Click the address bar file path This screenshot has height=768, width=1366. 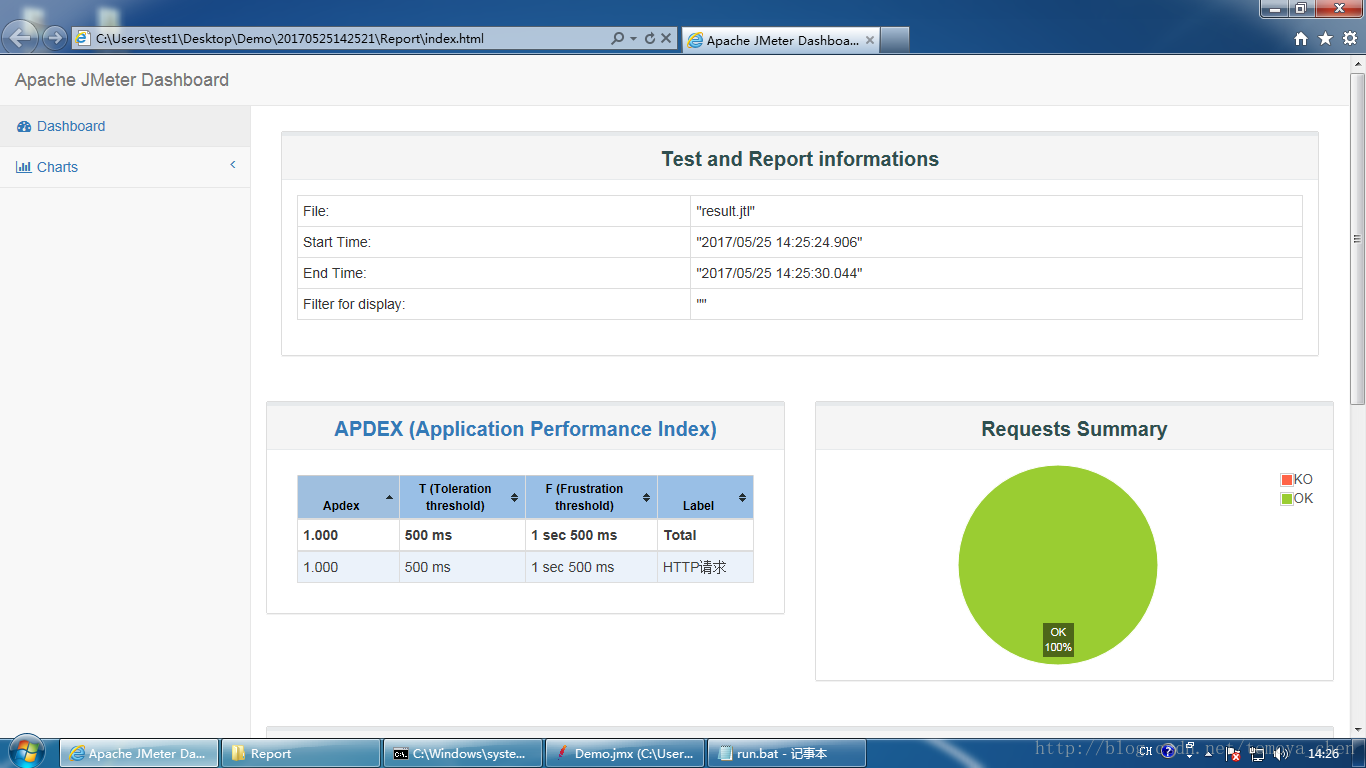pos(290,39)
